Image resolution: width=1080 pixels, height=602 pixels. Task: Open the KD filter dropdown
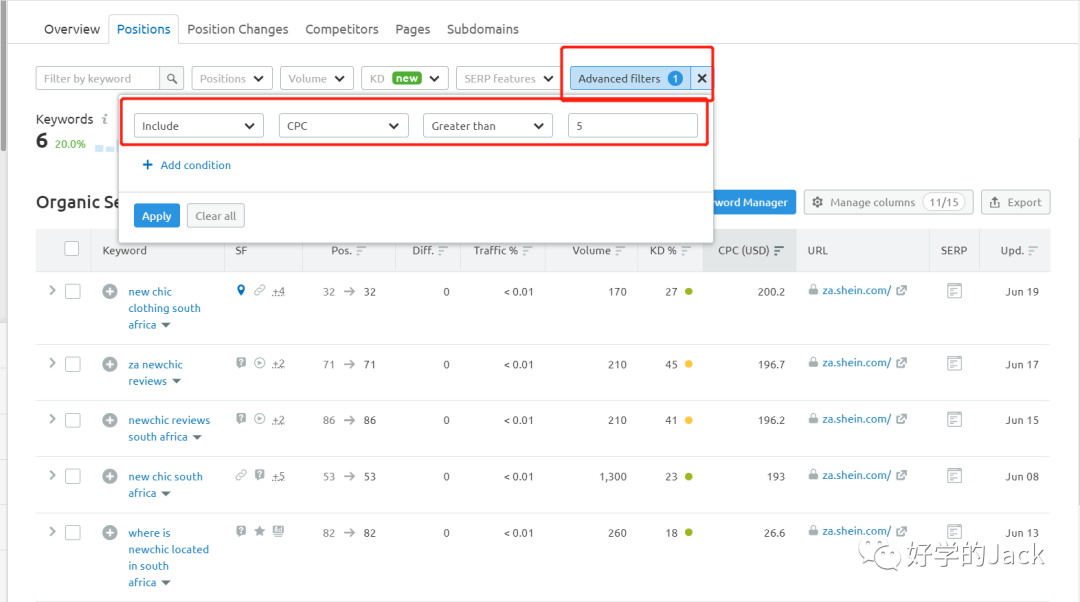[x=405, y=79]
